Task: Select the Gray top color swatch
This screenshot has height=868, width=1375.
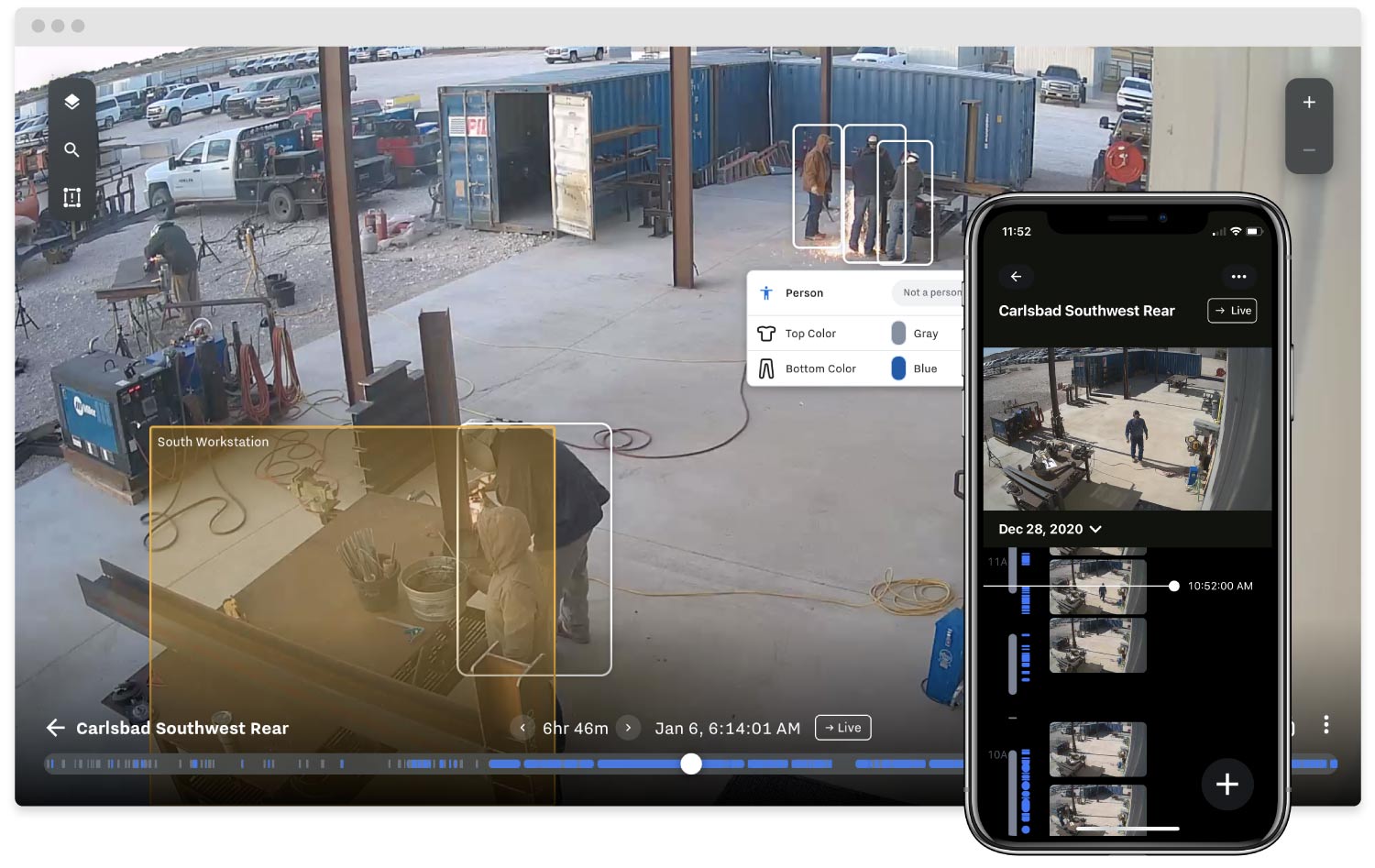Action: click(898, 334)
